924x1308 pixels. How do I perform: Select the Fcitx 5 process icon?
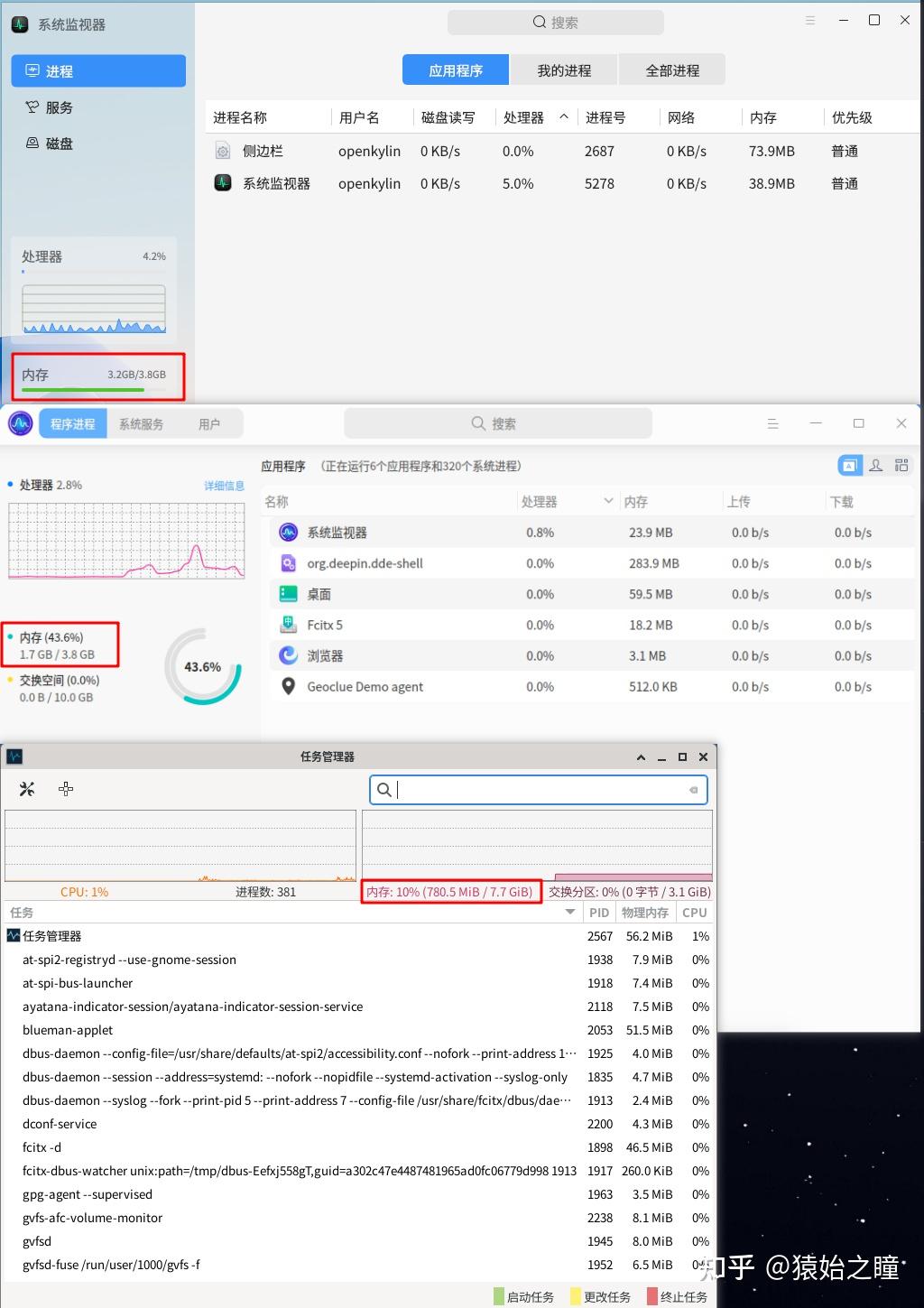(x=288, y=624)
